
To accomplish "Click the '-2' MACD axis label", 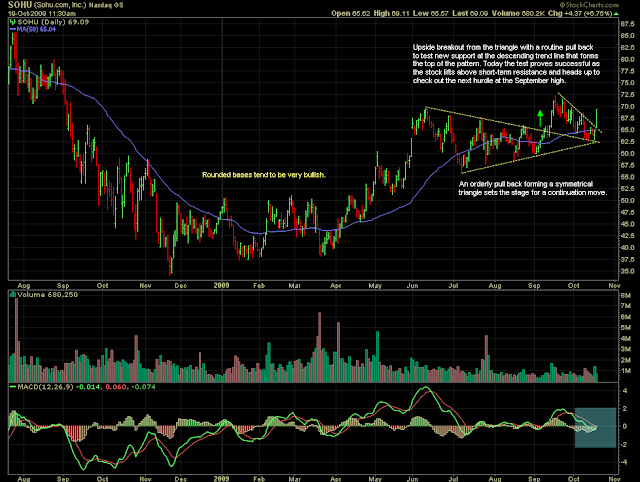I will click(624, 444).
